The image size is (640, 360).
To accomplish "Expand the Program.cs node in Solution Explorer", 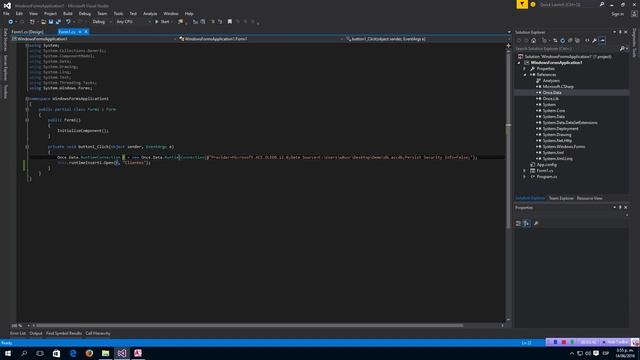I will [x=525, y=177].
